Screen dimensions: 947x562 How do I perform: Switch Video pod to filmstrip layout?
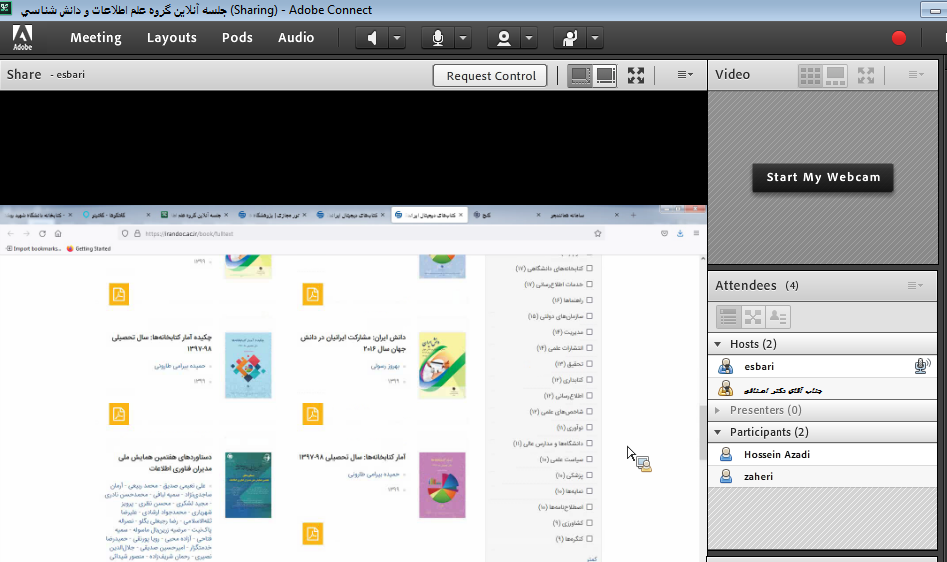[836, 75]
